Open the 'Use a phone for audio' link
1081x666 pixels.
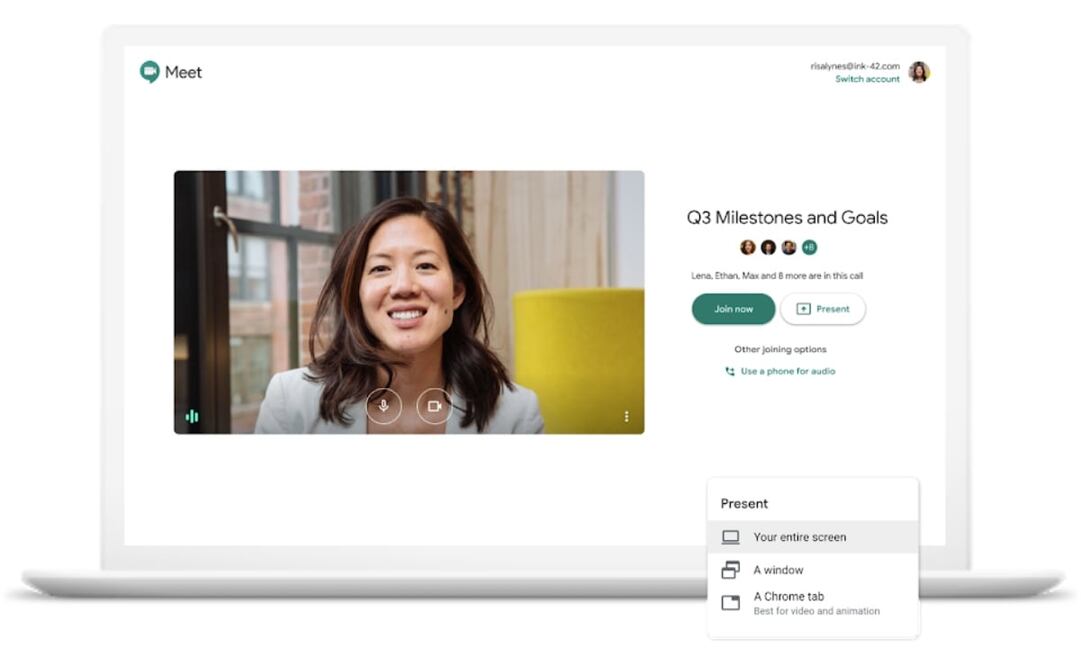tap(789, 371)
